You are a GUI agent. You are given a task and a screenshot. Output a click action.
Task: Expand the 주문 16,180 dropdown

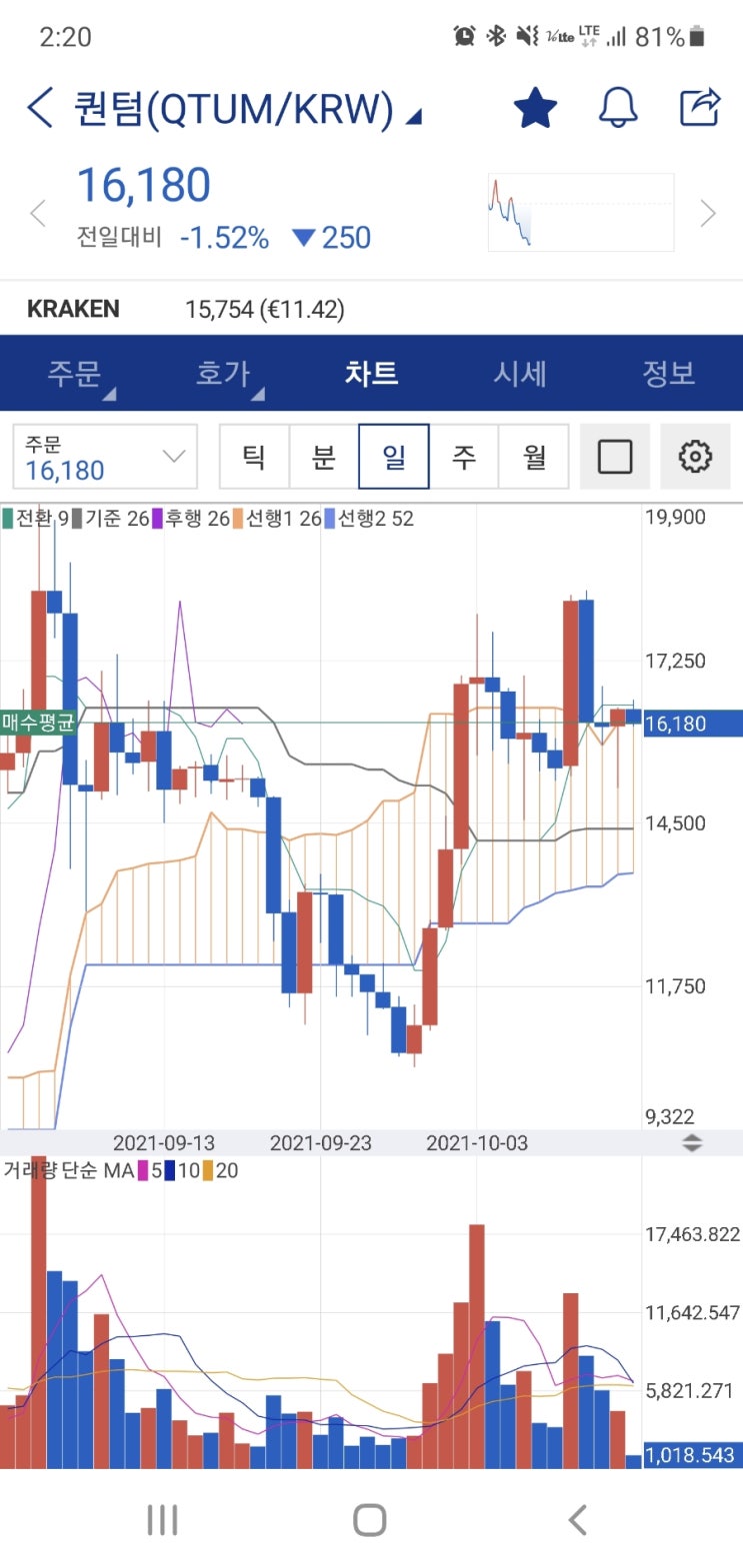tap(105, 457)
